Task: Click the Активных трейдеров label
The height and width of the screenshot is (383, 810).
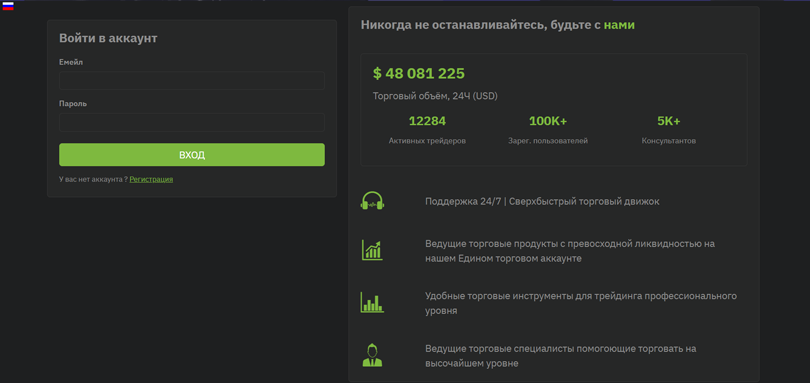Action: [x=427, y=141]
